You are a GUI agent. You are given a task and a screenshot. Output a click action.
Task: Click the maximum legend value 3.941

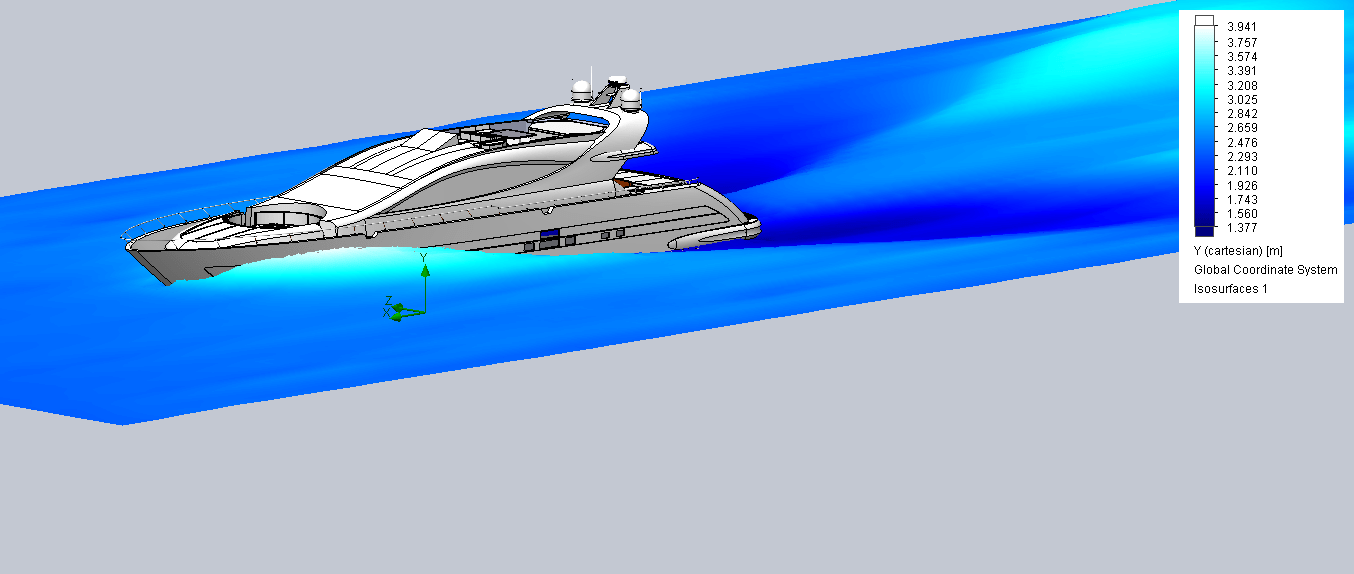[1242, 27]
